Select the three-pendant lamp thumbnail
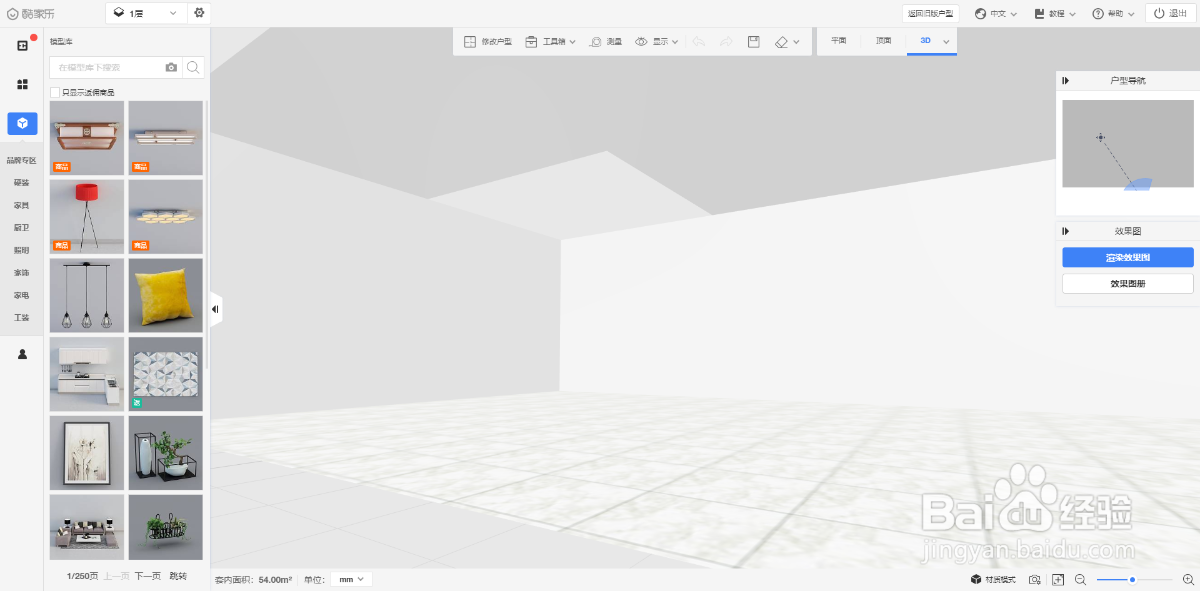Screen dimensions: 1200x591 [87, 295]
